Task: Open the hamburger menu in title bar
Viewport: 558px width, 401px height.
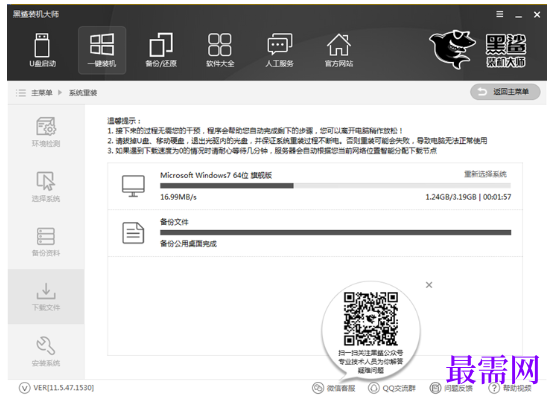Action: pos(500,14)
